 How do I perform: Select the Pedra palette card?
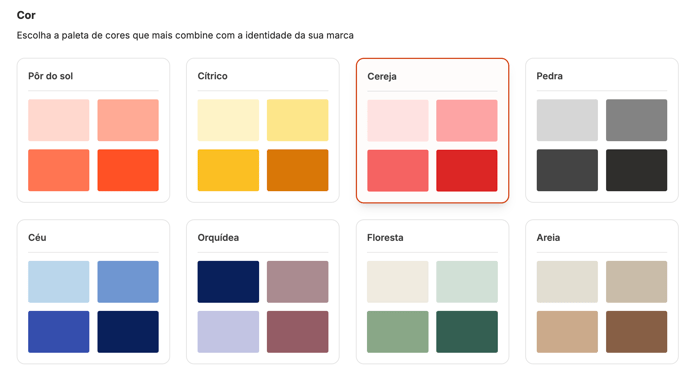click(x=602, y=130)
